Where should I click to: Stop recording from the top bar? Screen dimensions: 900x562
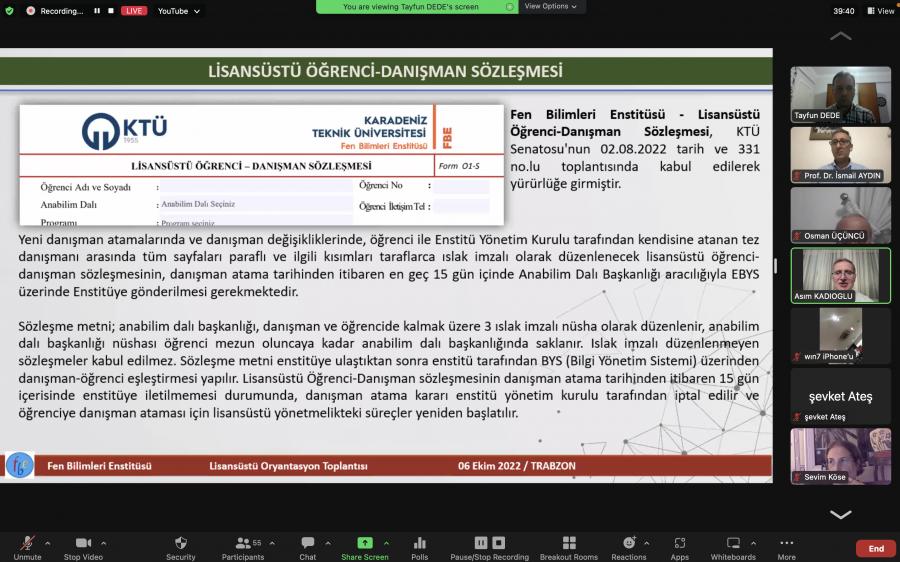tap(111, 11)
